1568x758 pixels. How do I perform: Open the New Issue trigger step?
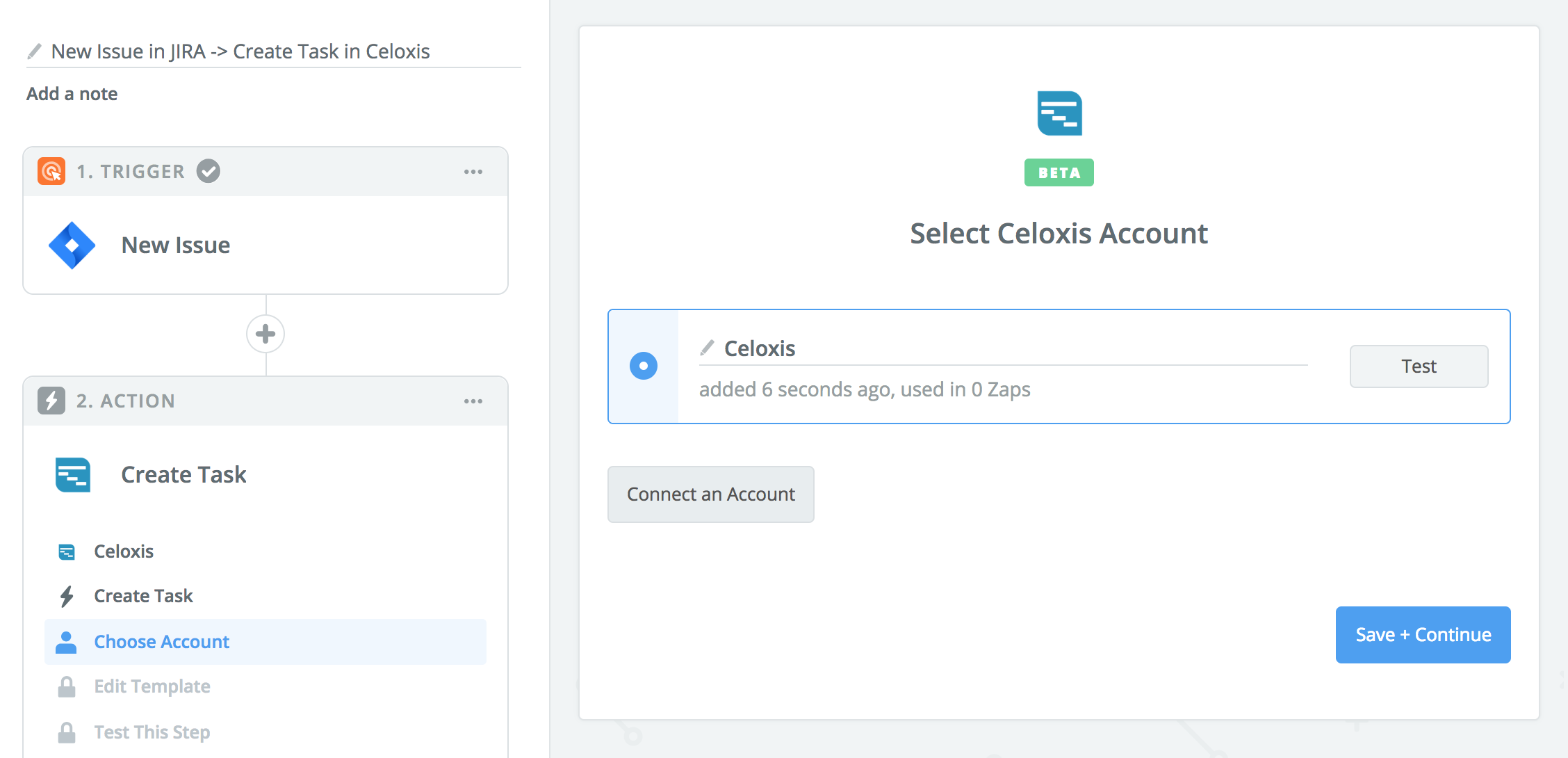[x=176, y=245]
